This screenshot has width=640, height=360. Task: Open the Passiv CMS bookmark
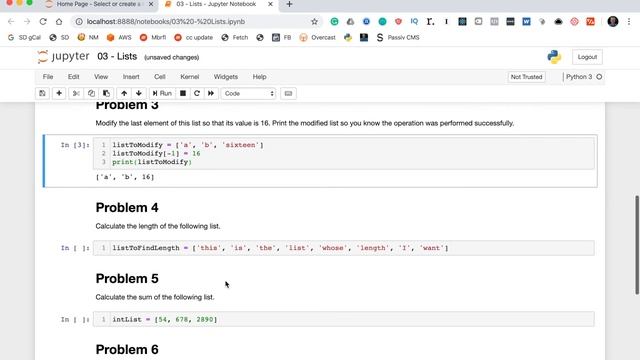coord(398,38)
